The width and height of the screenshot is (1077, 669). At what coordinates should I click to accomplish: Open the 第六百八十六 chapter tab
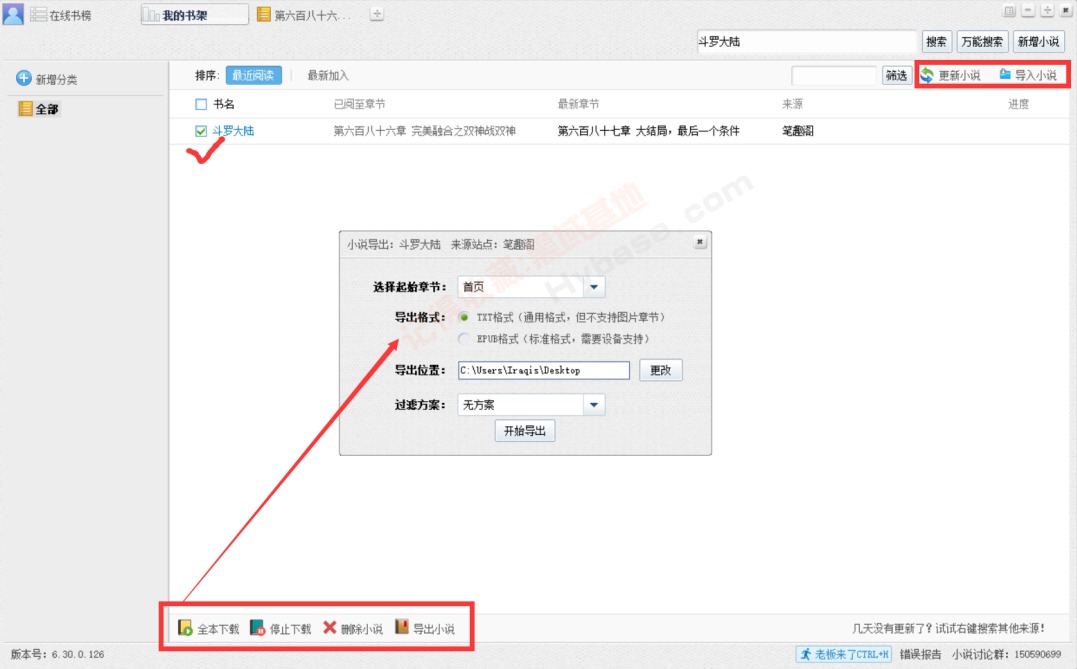point(304,14)
